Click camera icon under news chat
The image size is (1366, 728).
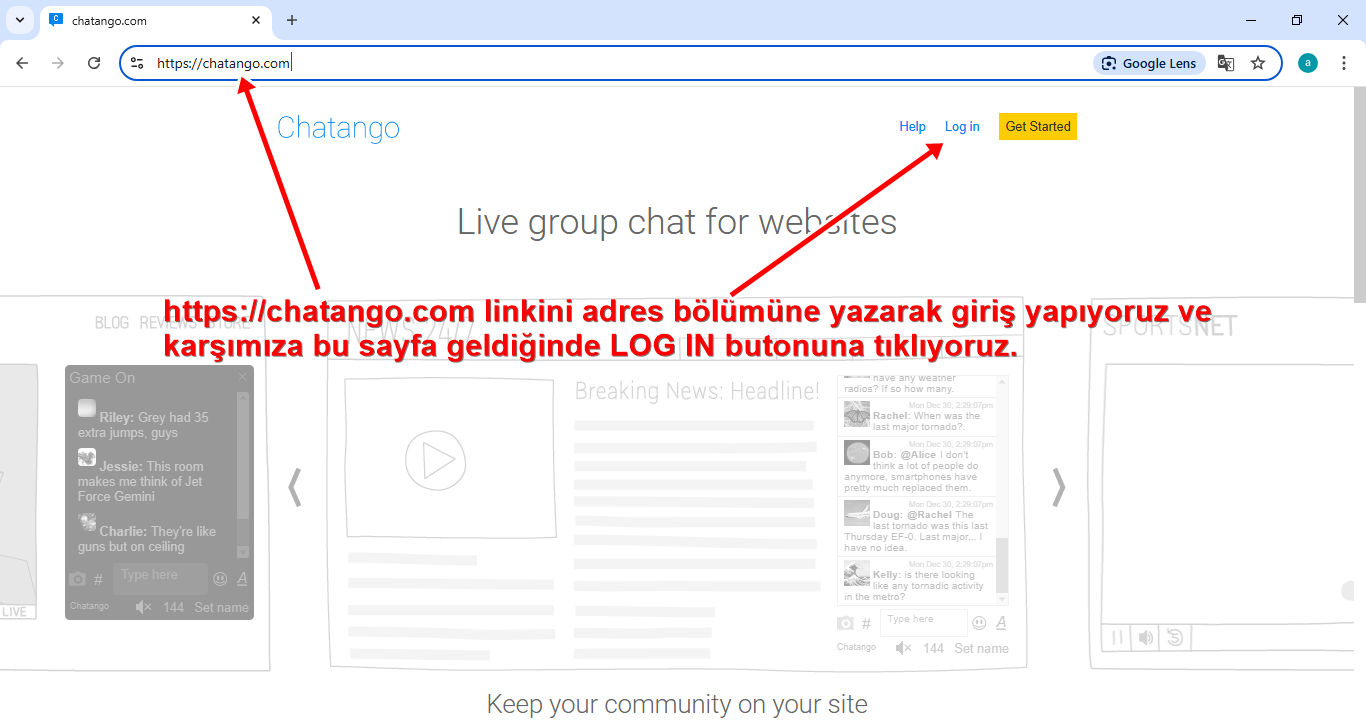pyautogui.click(x=846, y=623)
